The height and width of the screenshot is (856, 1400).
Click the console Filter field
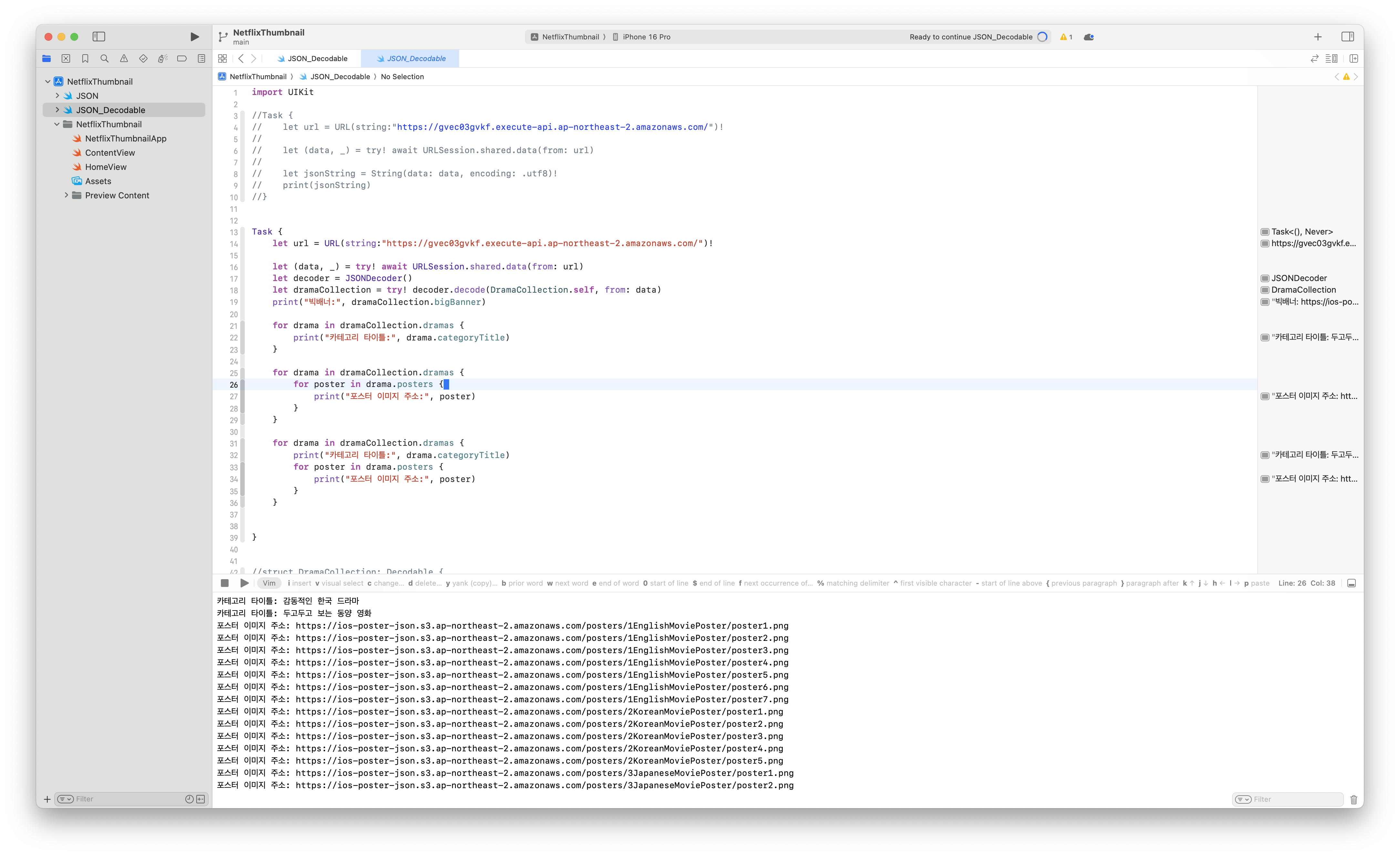[x=1288, y=799]
